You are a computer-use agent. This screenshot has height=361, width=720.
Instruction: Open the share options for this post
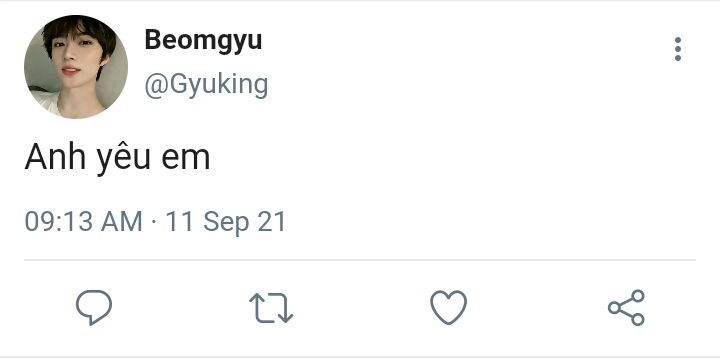coord(626,307)
